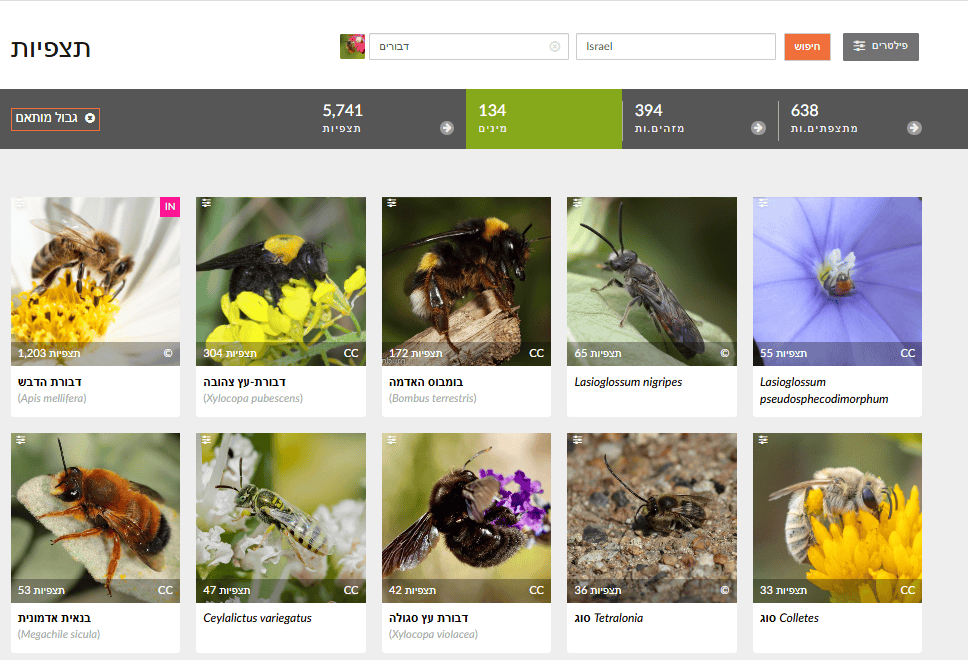
Task: Click the arrow icon on the 638 observers tab
Action: (914, 128)
